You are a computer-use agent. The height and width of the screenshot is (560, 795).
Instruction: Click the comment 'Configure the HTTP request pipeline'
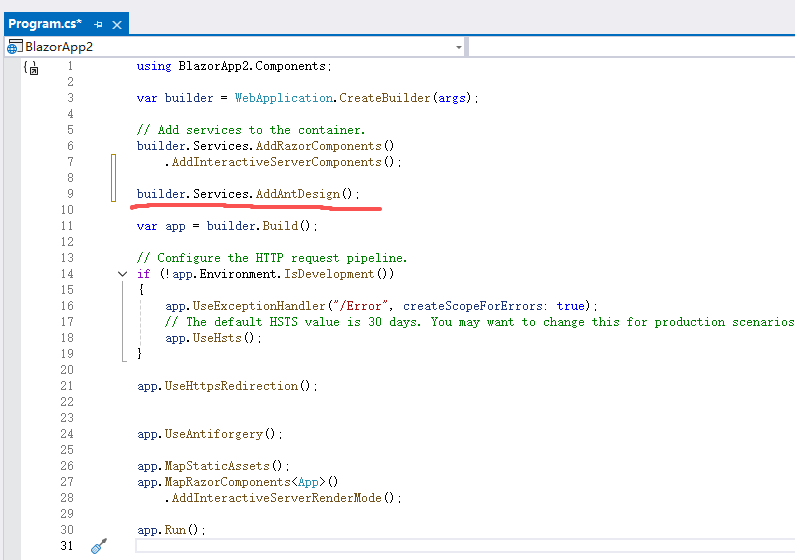point(272,258)
